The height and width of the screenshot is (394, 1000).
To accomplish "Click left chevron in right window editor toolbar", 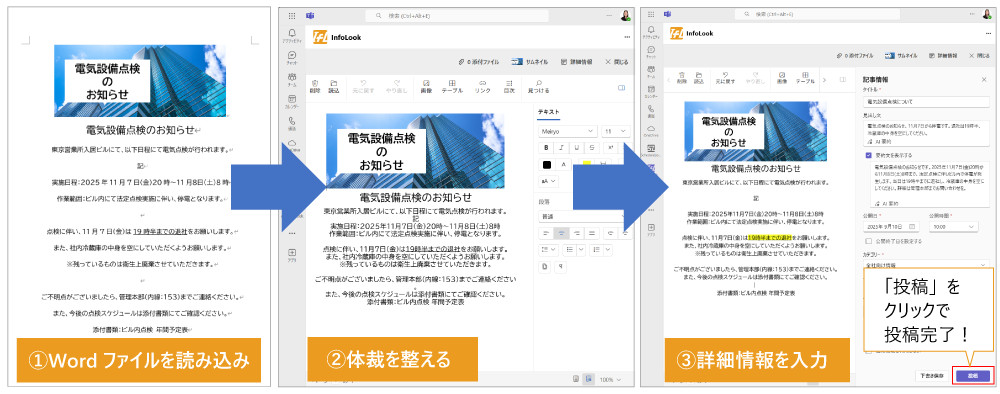I will pyautogui.click(x=668, y=79).
